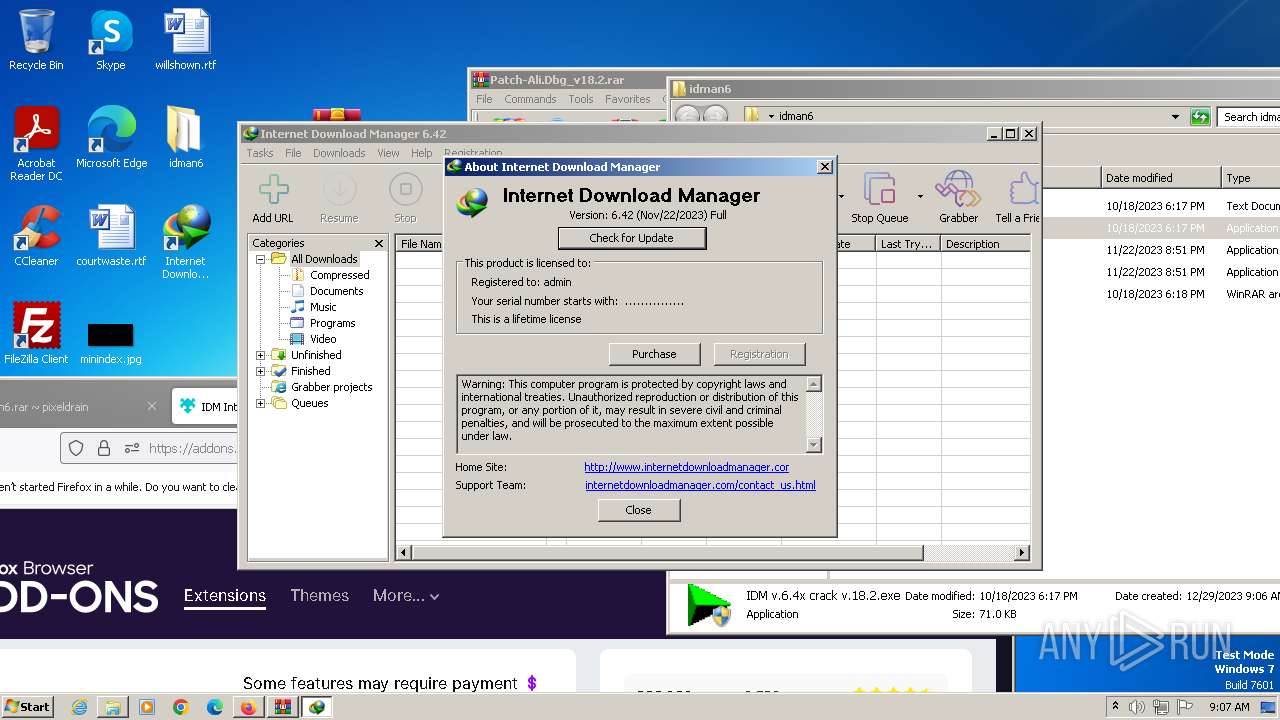Expand the Unfinished category
1280x720 pixels.
pyautogui.click(x=261, y=355)
